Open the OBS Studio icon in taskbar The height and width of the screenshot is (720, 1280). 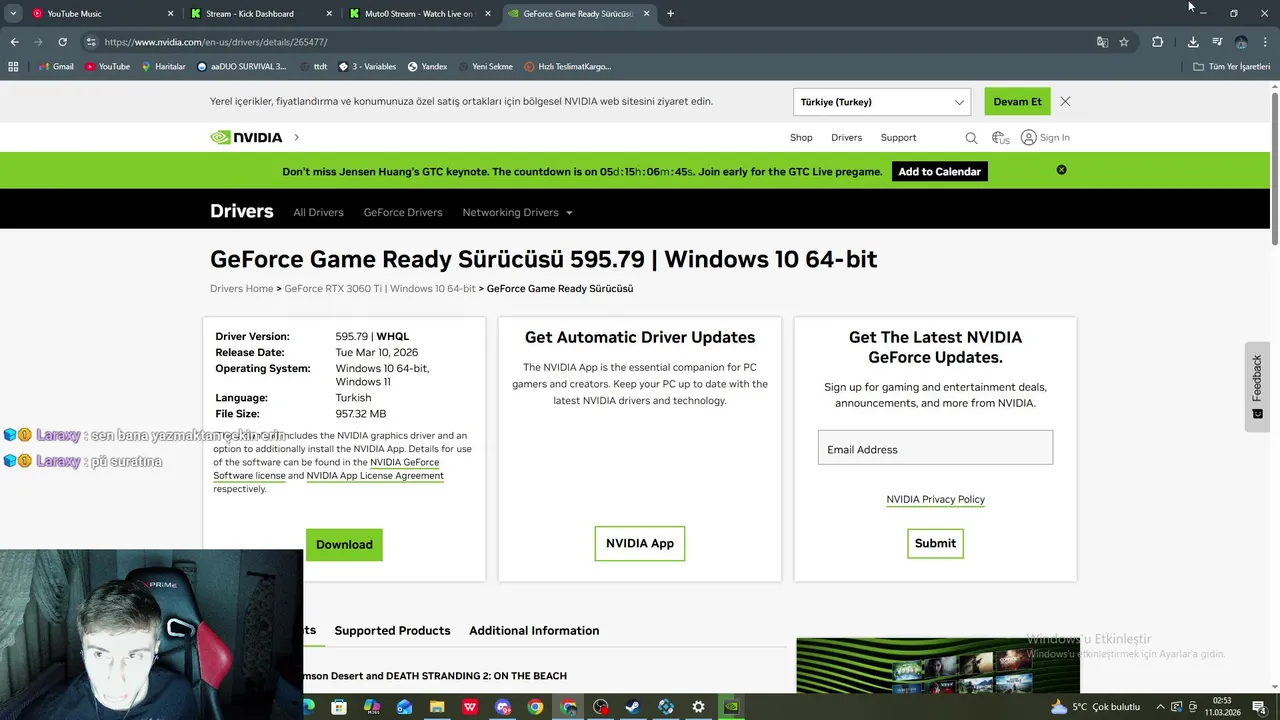coord(601,707)
